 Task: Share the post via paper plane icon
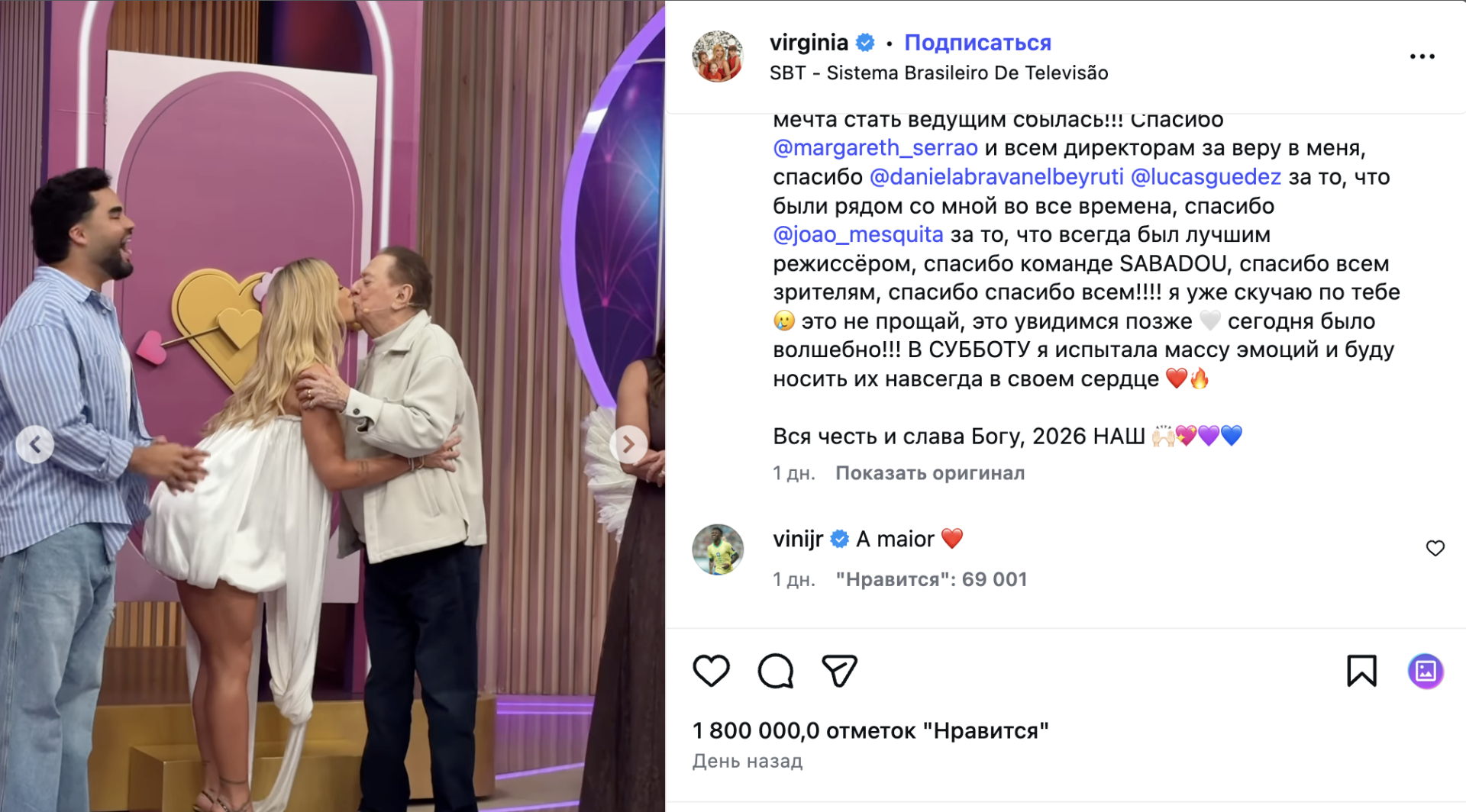click(839, 671)
